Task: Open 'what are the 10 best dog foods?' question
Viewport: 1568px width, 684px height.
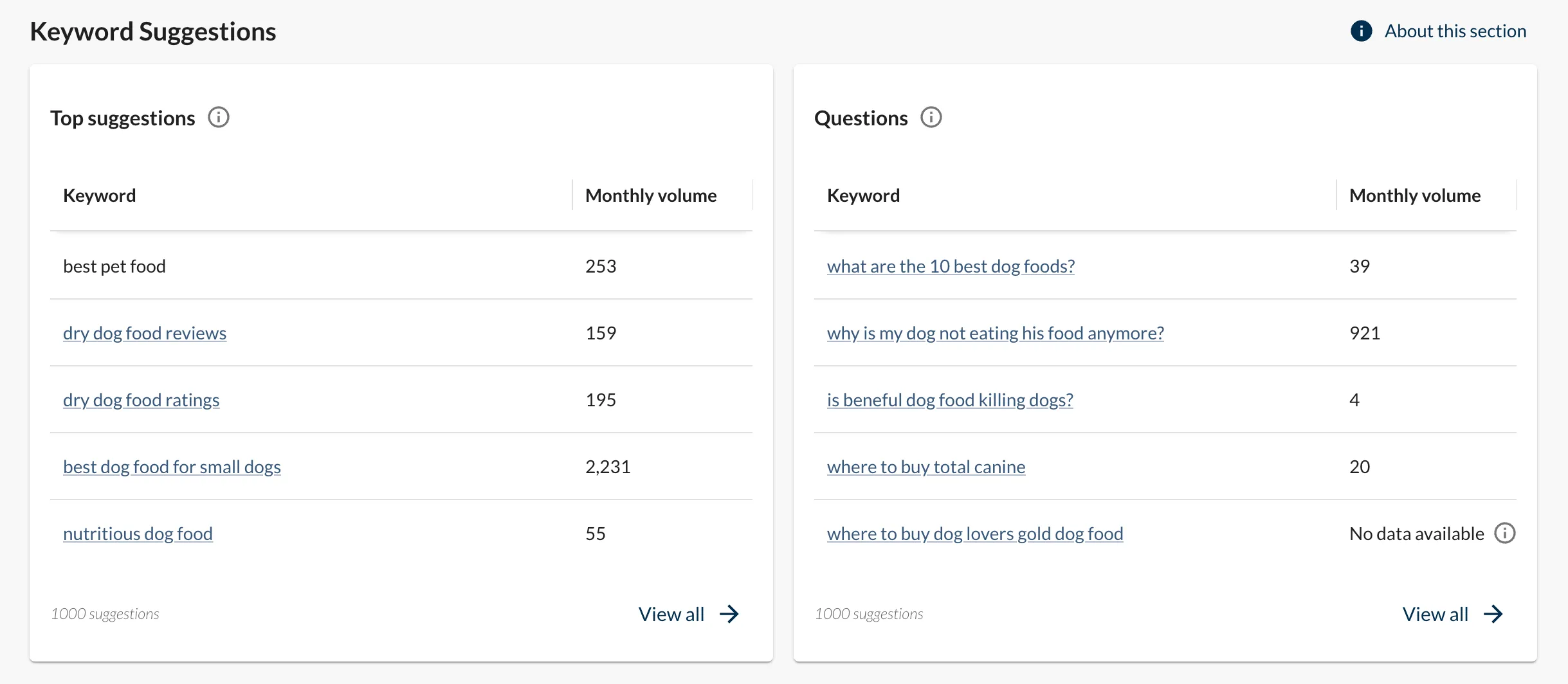Action: point(951,266)
